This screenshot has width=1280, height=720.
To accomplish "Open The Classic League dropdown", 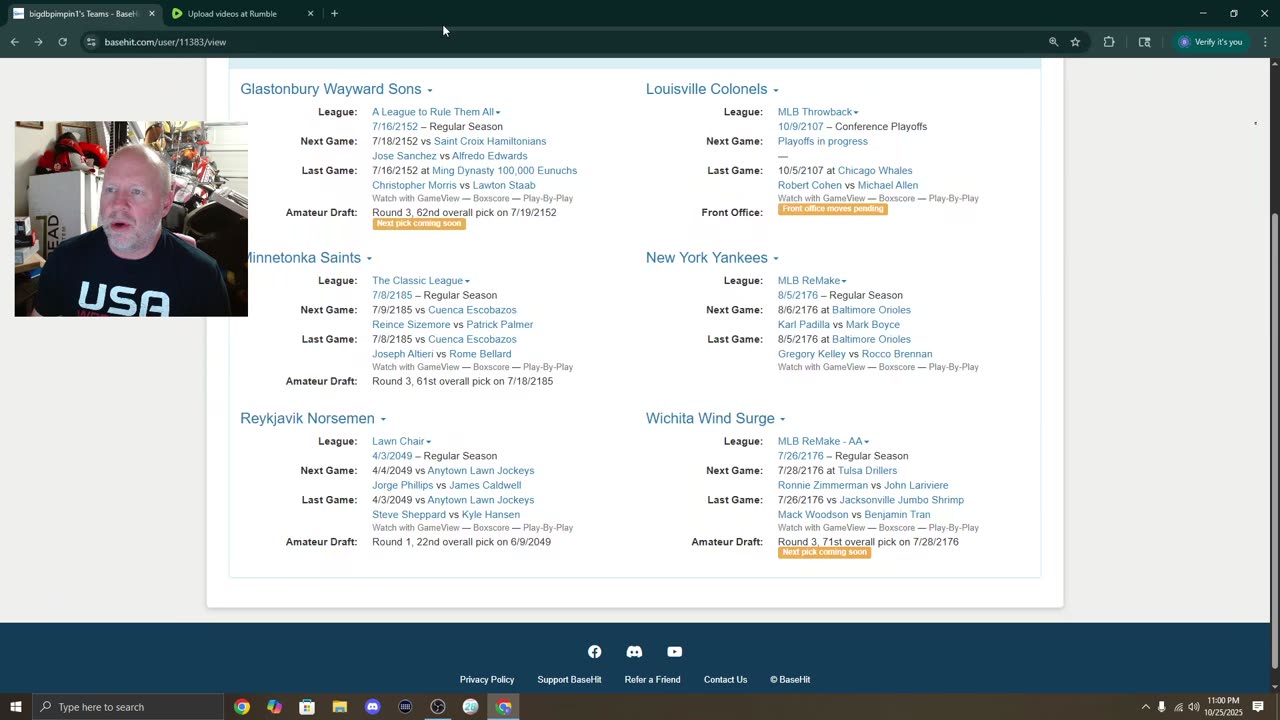I will [421, 281].
